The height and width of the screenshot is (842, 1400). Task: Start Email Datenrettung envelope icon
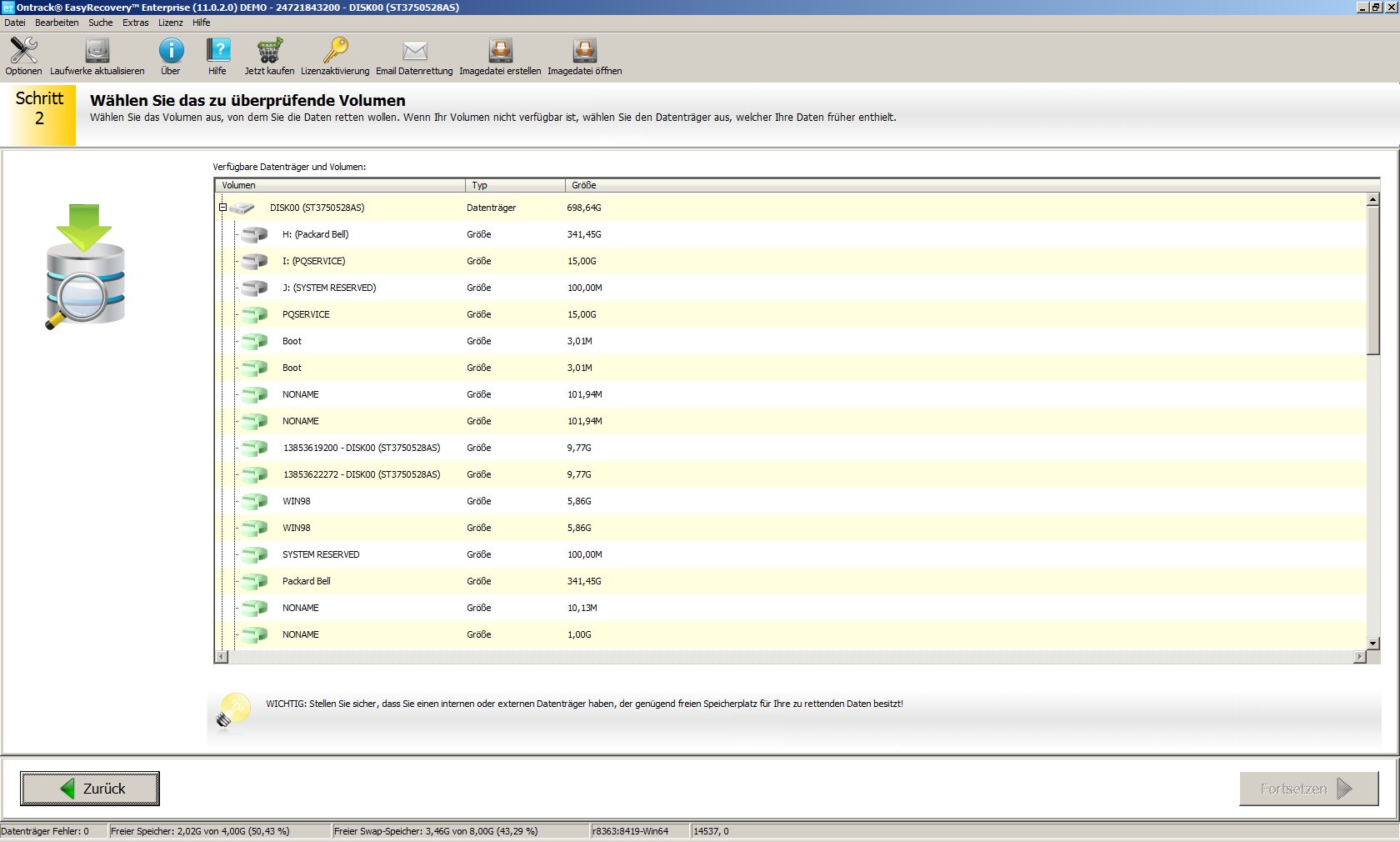[x=415, y=51]
